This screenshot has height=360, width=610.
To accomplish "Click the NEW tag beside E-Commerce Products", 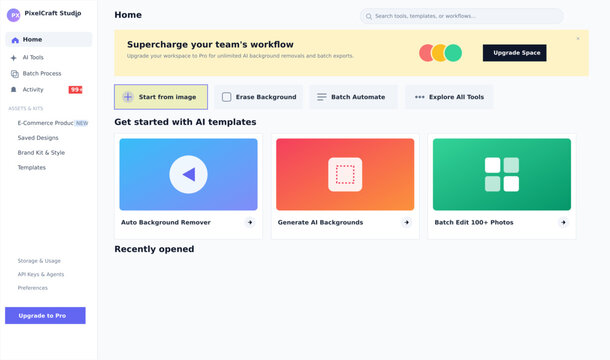I will [x=82, y=123].
